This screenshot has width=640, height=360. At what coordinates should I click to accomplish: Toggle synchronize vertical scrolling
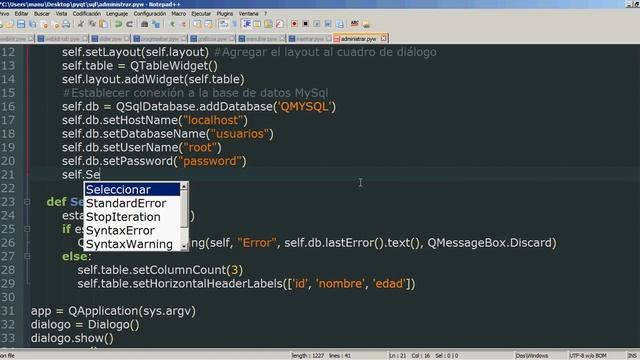197,24
